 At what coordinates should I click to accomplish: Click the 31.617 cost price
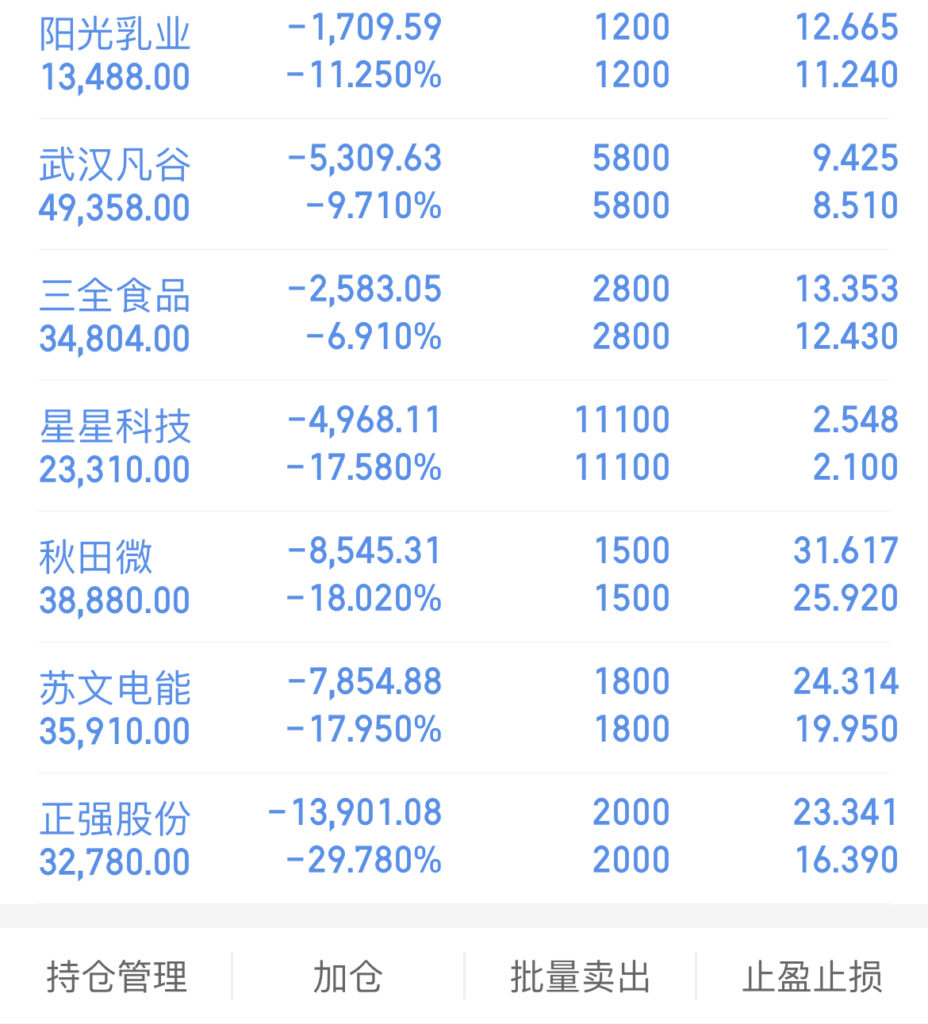[x=846, y=551]
